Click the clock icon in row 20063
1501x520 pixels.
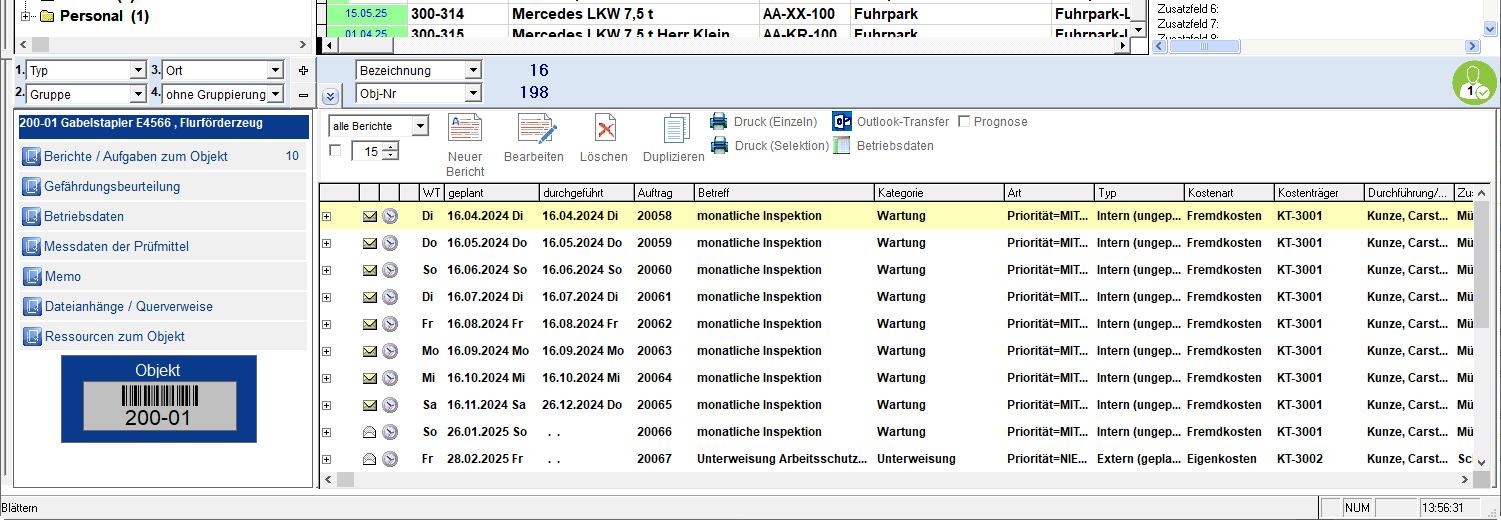tap(390, 351)
